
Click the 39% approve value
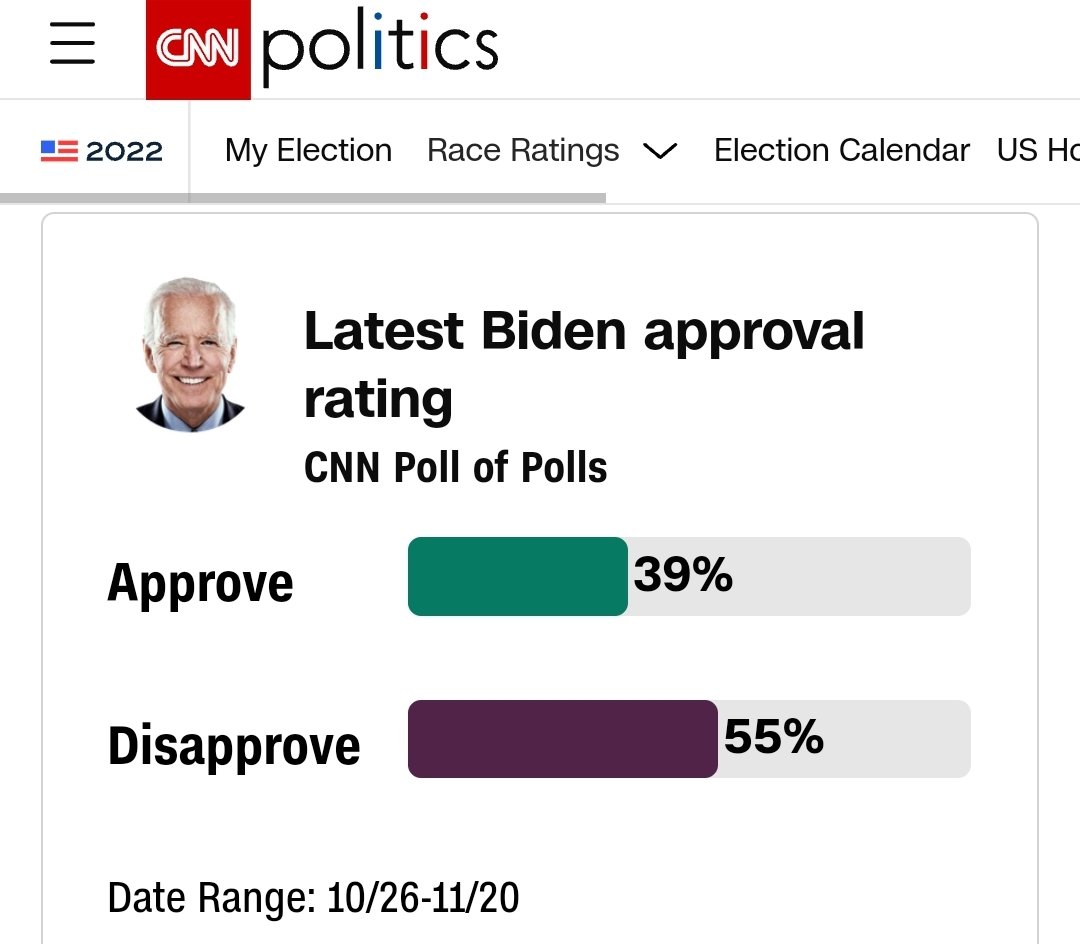tap(683, 574)
